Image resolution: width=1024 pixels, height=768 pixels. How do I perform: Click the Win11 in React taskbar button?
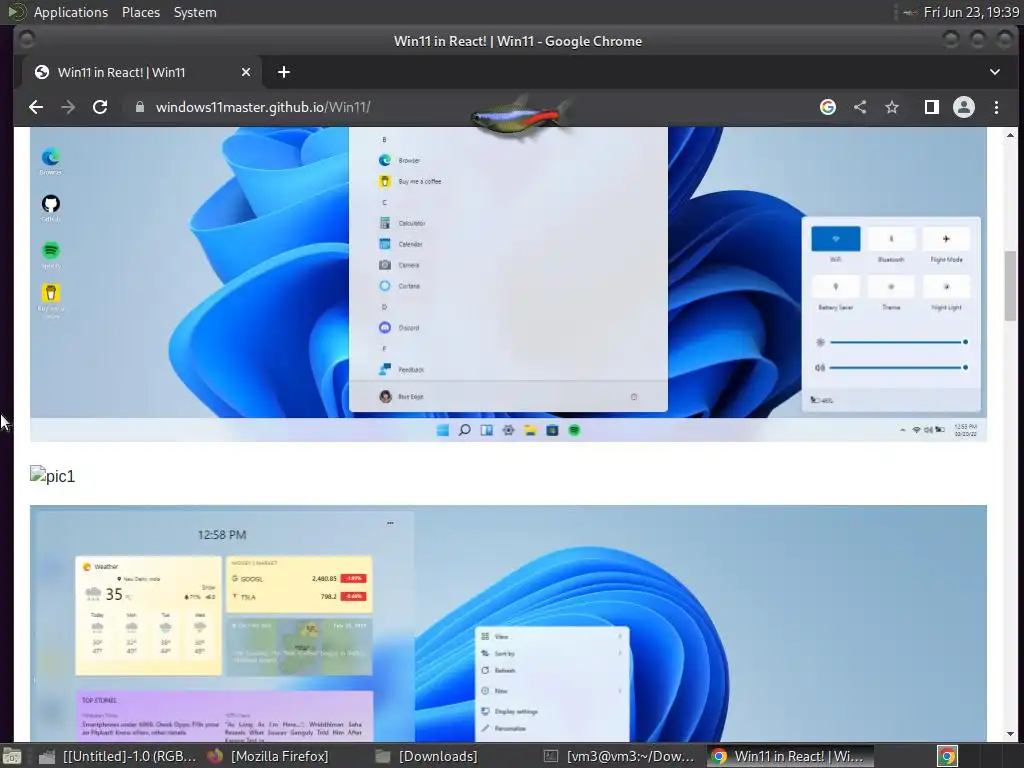coord(790,756)
